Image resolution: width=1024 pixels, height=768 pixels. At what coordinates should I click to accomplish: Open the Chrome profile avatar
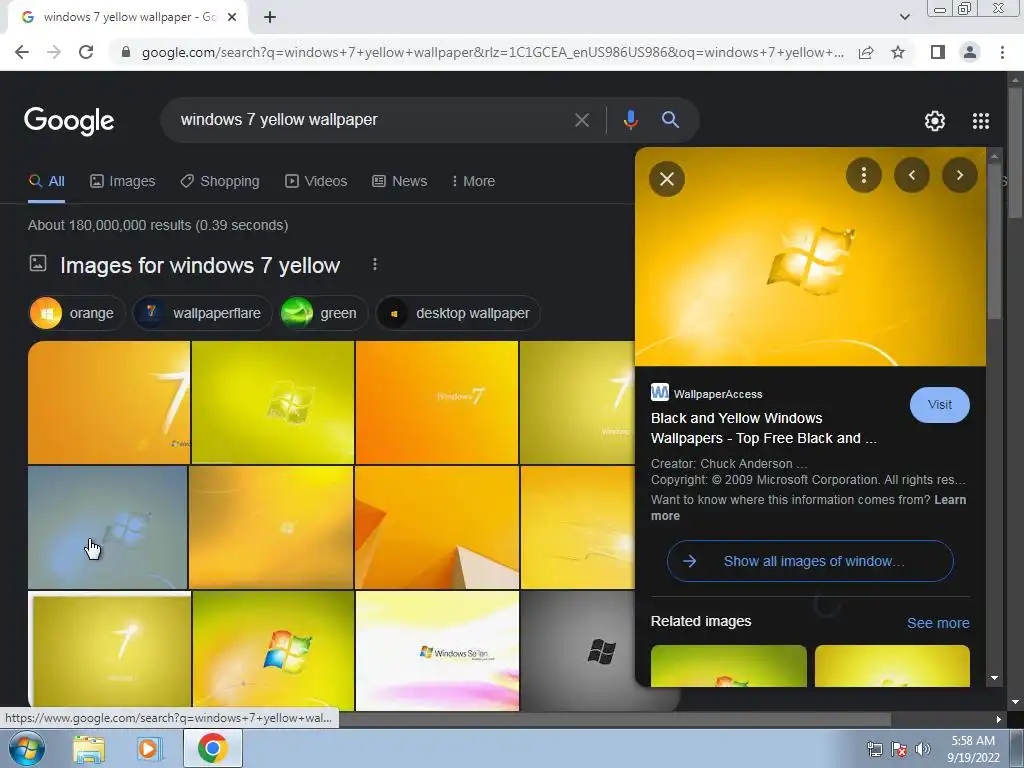click(970, 52)
